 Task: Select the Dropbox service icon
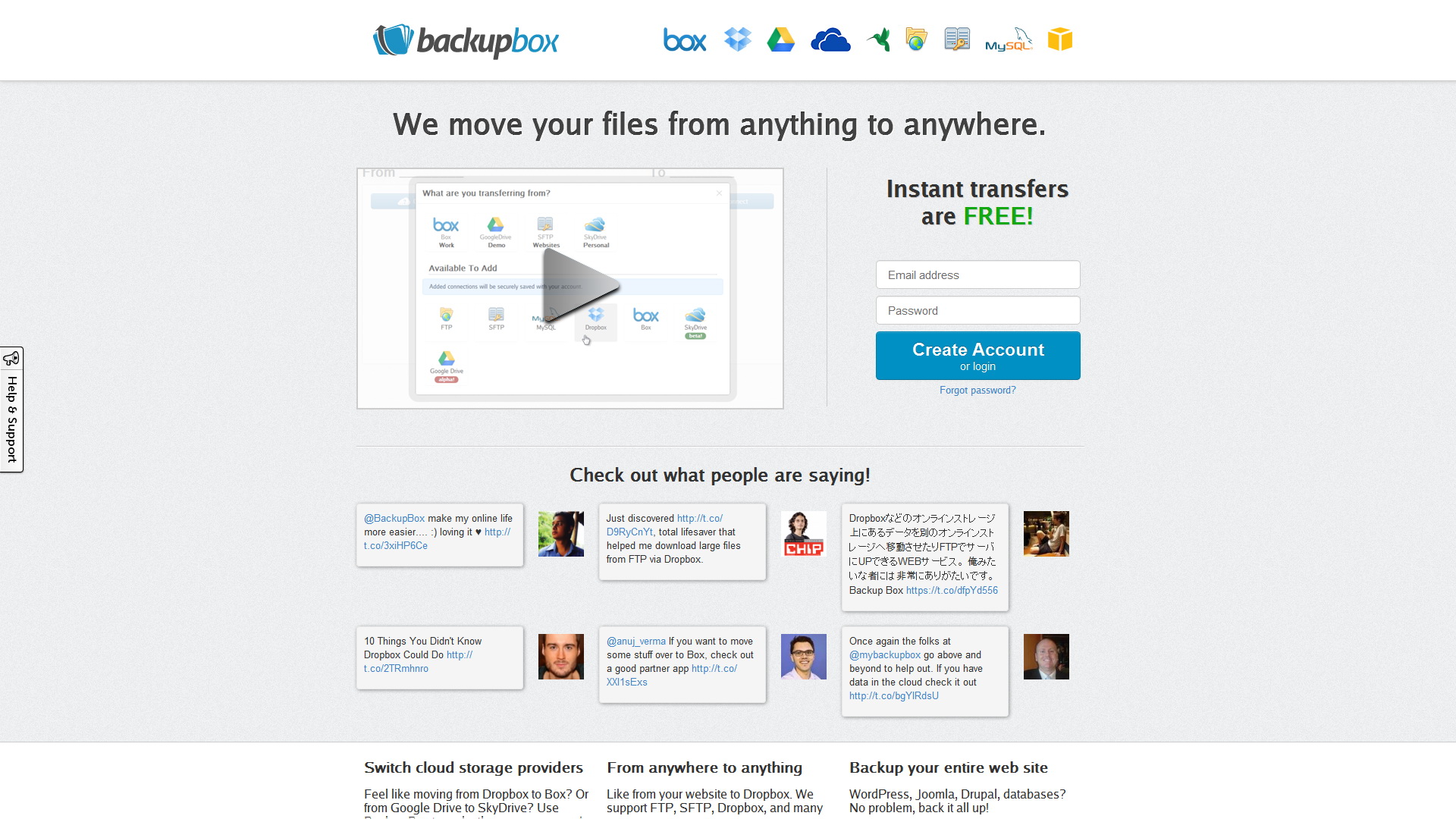pyautogui.click(x=738, y=40)
